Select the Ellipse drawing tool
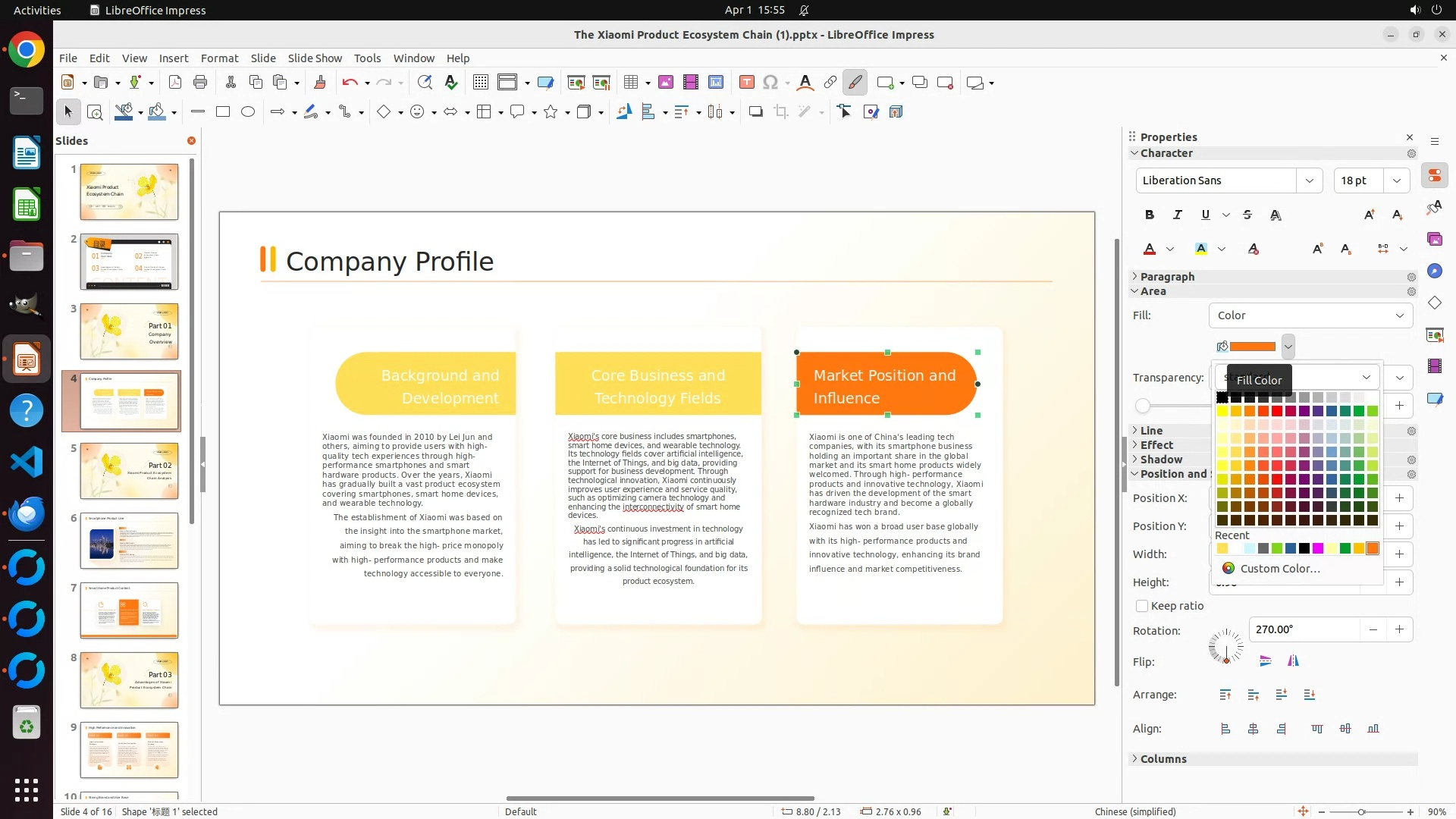Viewport: 1456px width, 819px height. coord(248,112)
